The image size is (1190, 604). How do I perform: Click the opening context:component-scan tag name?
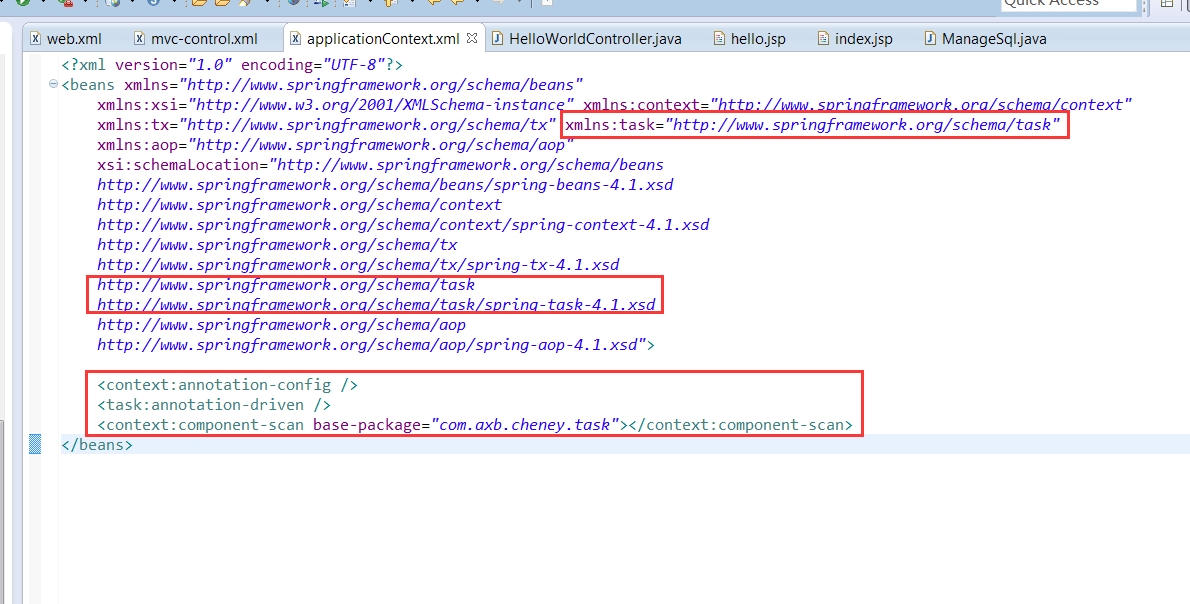pyautogui.click(x=200, y=425)
